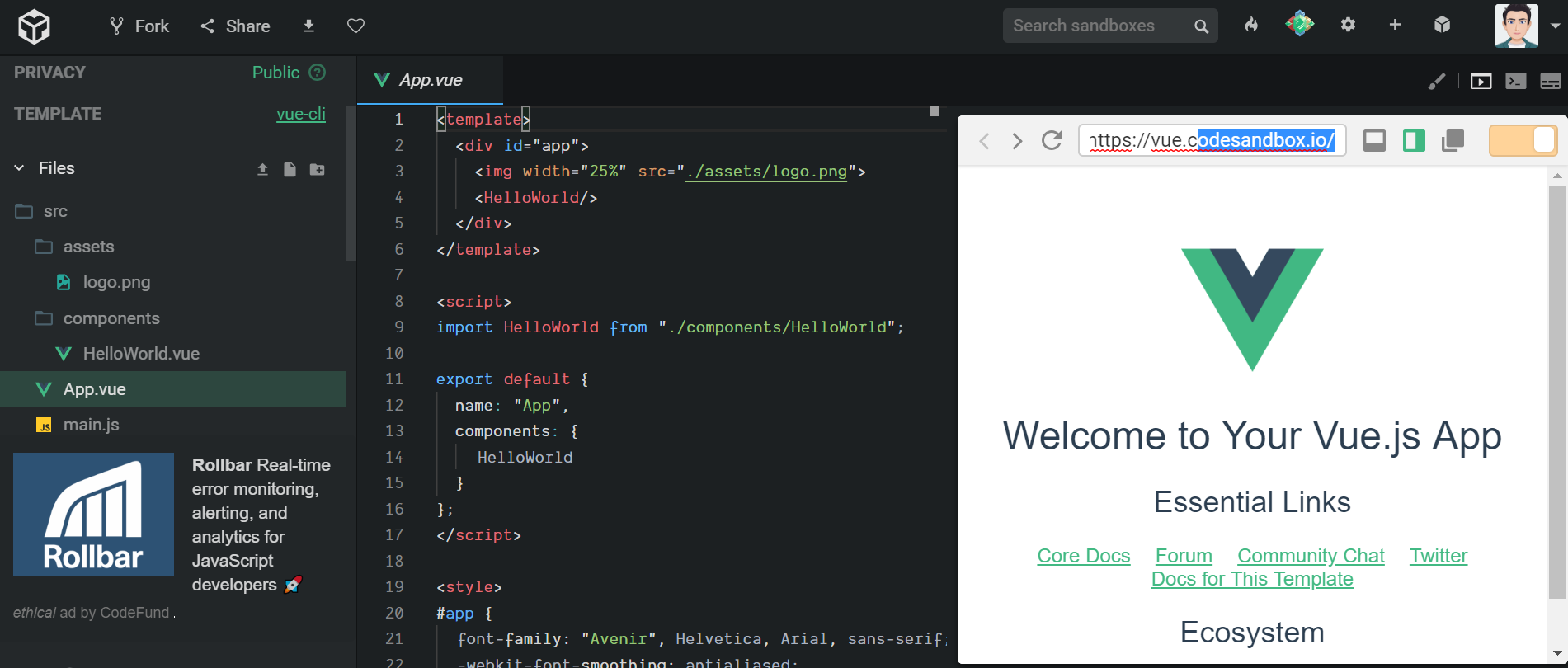Select App.vue in file tree
The width and height of the screenshot is (1568, 668).
tap(173, 389)
